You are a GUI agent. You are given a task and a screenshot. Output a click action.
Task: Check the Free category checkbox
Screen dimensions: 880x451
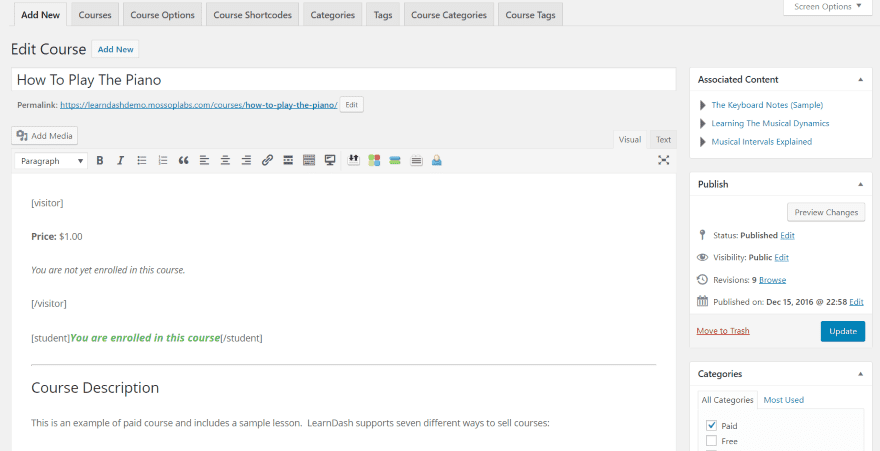(712, 440)
